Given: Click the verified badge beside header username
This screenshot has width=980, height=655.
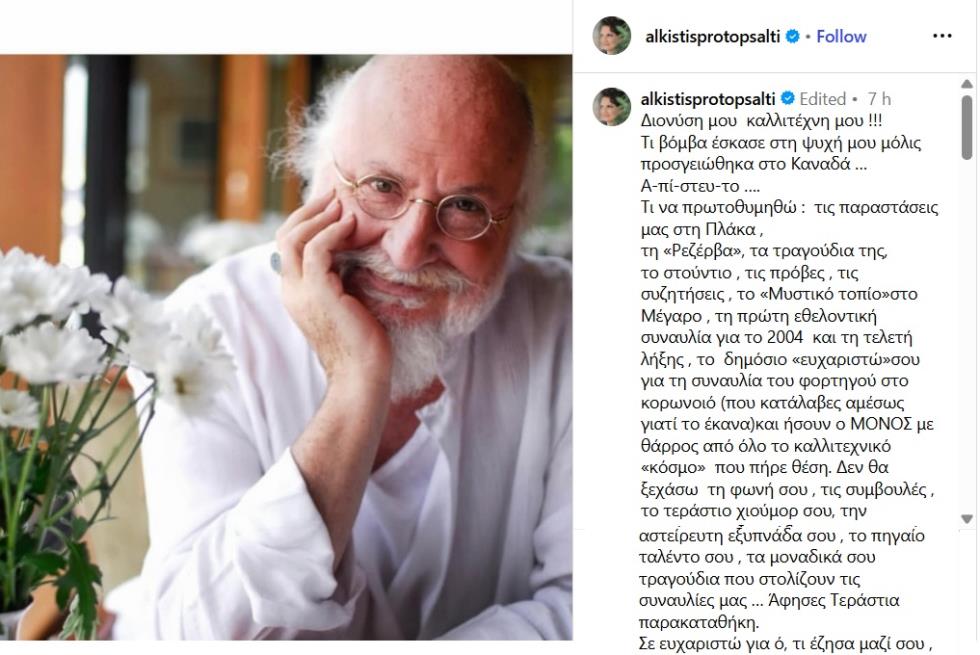Looking at the screenshot, I should point(792,36).
